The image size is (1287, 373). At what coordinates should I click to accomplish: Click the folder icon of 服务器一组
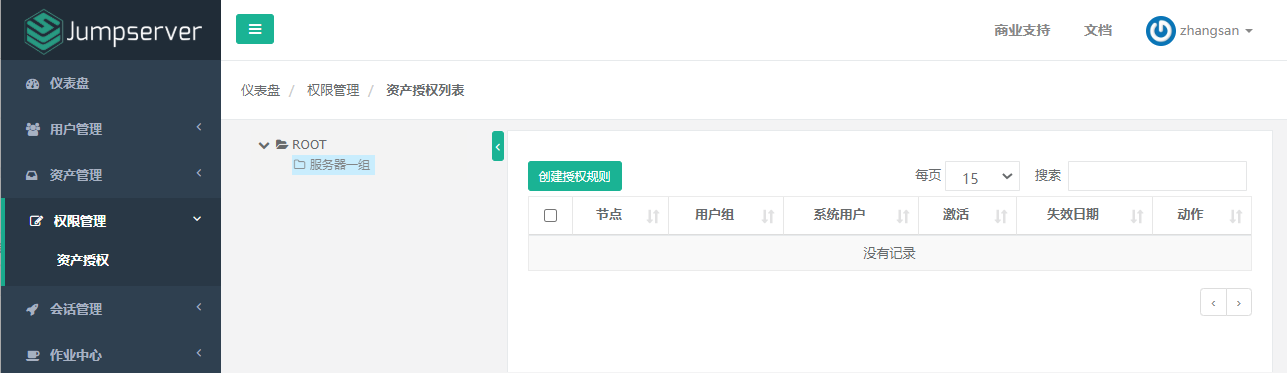pos(299,165)
